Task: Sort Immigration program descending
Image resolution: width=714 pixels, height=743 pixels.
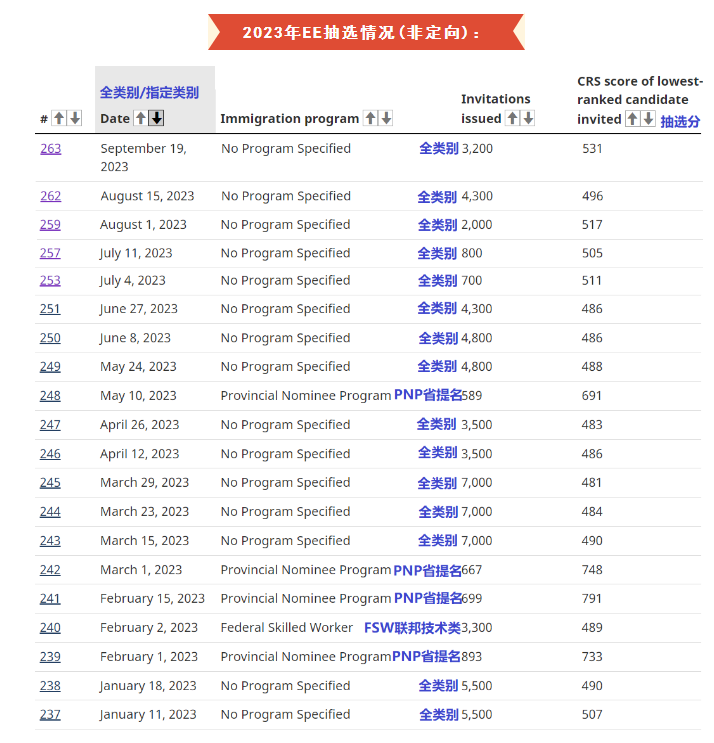Action: pos(386,118)
